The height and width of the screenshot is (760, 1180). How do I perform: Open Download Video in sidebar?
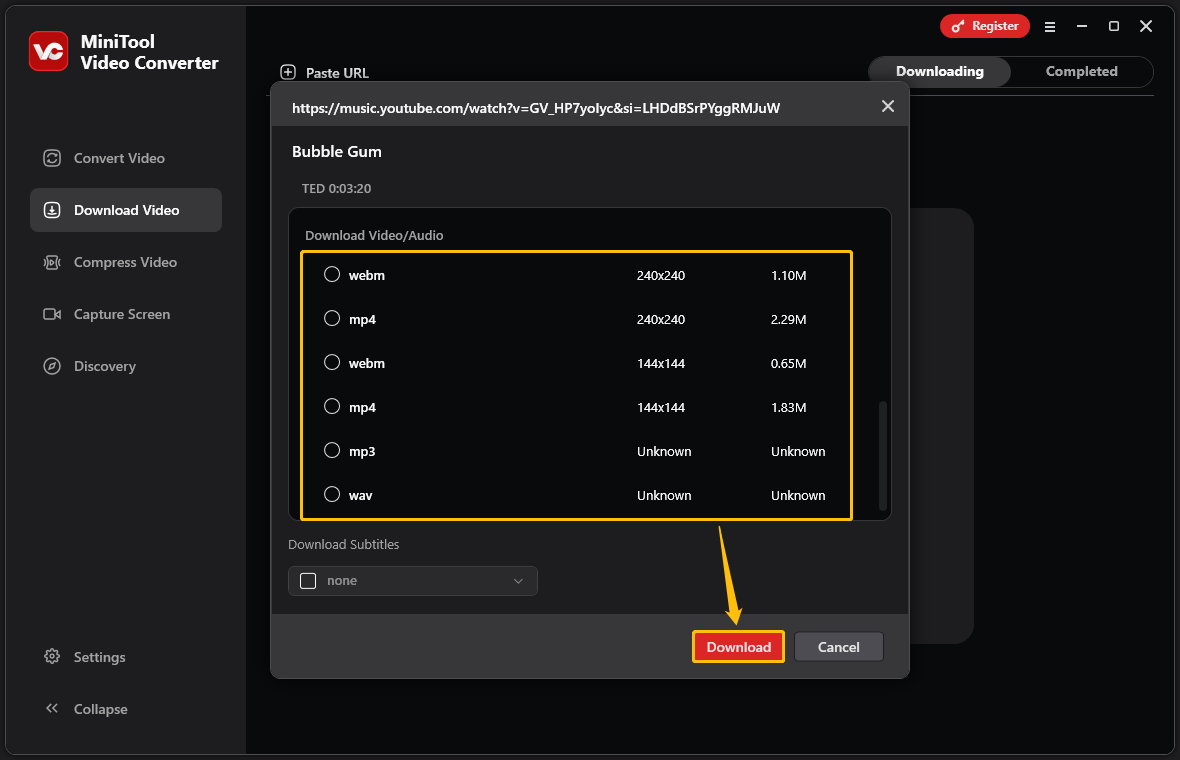(126, 210)
